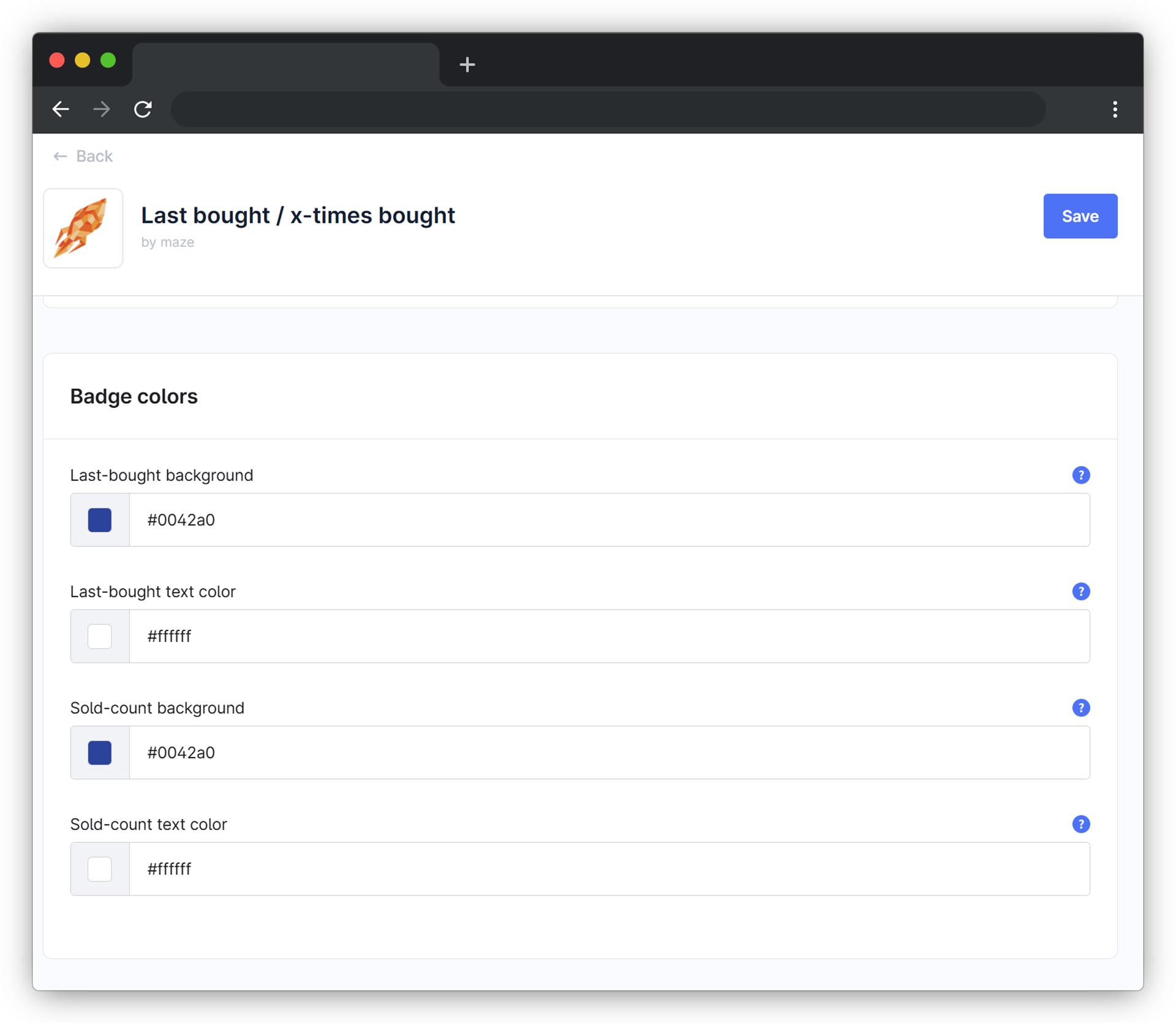This screenshot has height=1023, width=1176.
Task: Open the Last-bought text white swatch
Action: coord(100,636)
